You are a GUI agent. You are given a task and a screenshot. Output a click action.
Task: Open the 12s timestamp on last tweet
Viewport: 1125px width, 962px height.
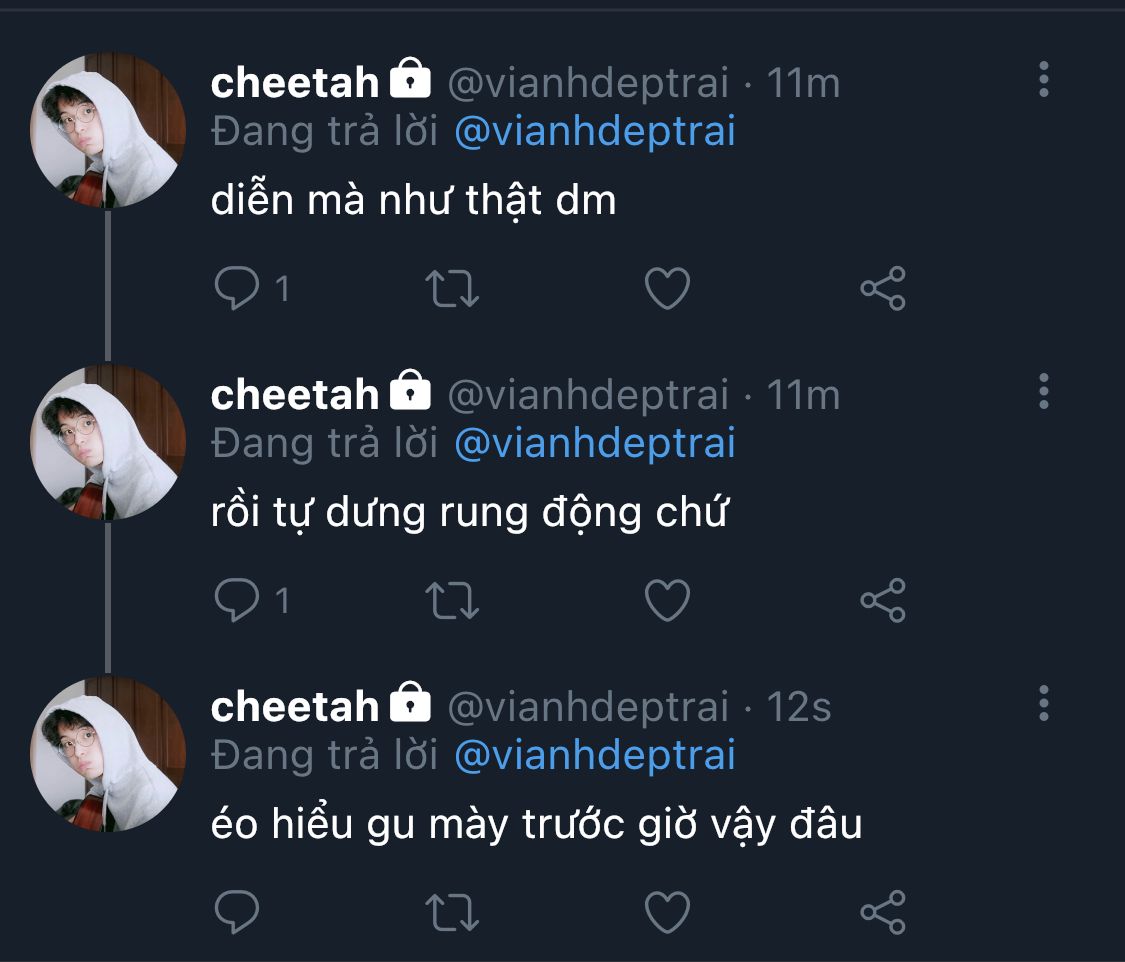click(x=799, y=707)
